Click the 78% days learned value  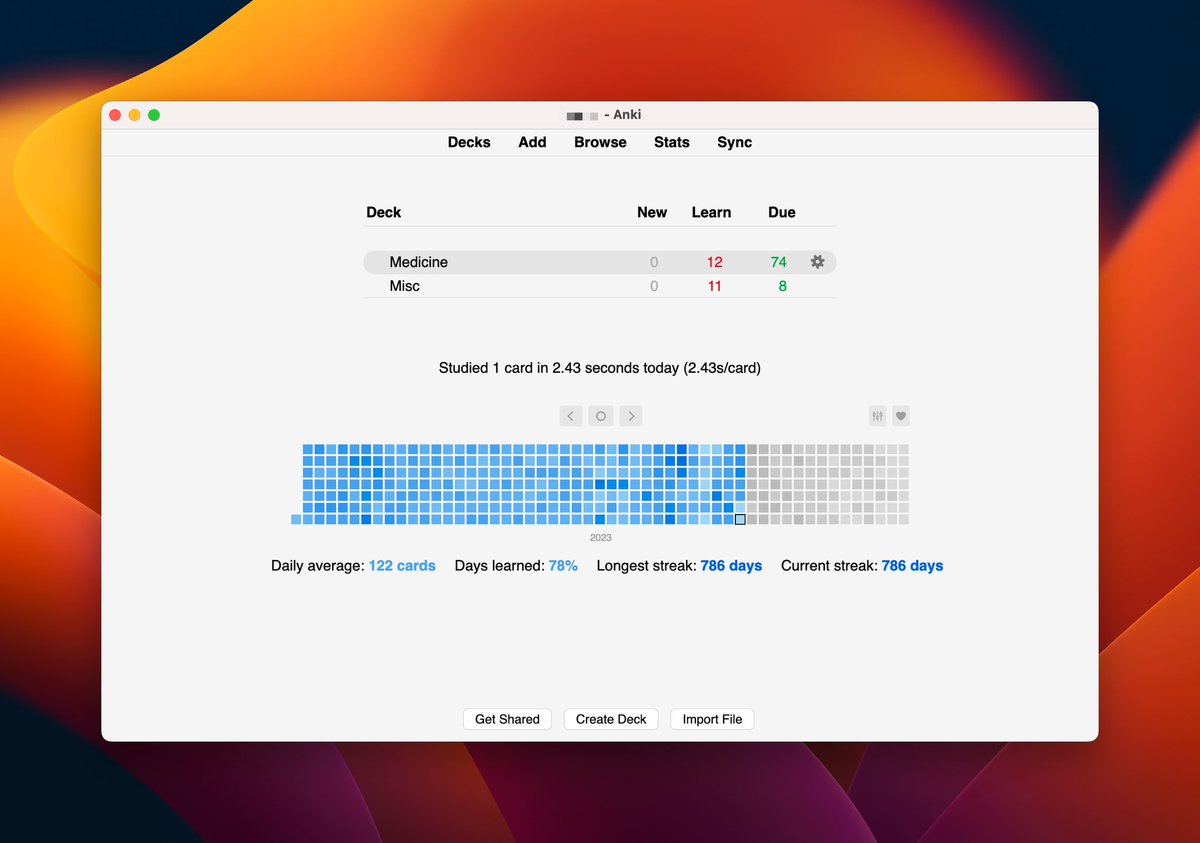(x=563, y=566)
